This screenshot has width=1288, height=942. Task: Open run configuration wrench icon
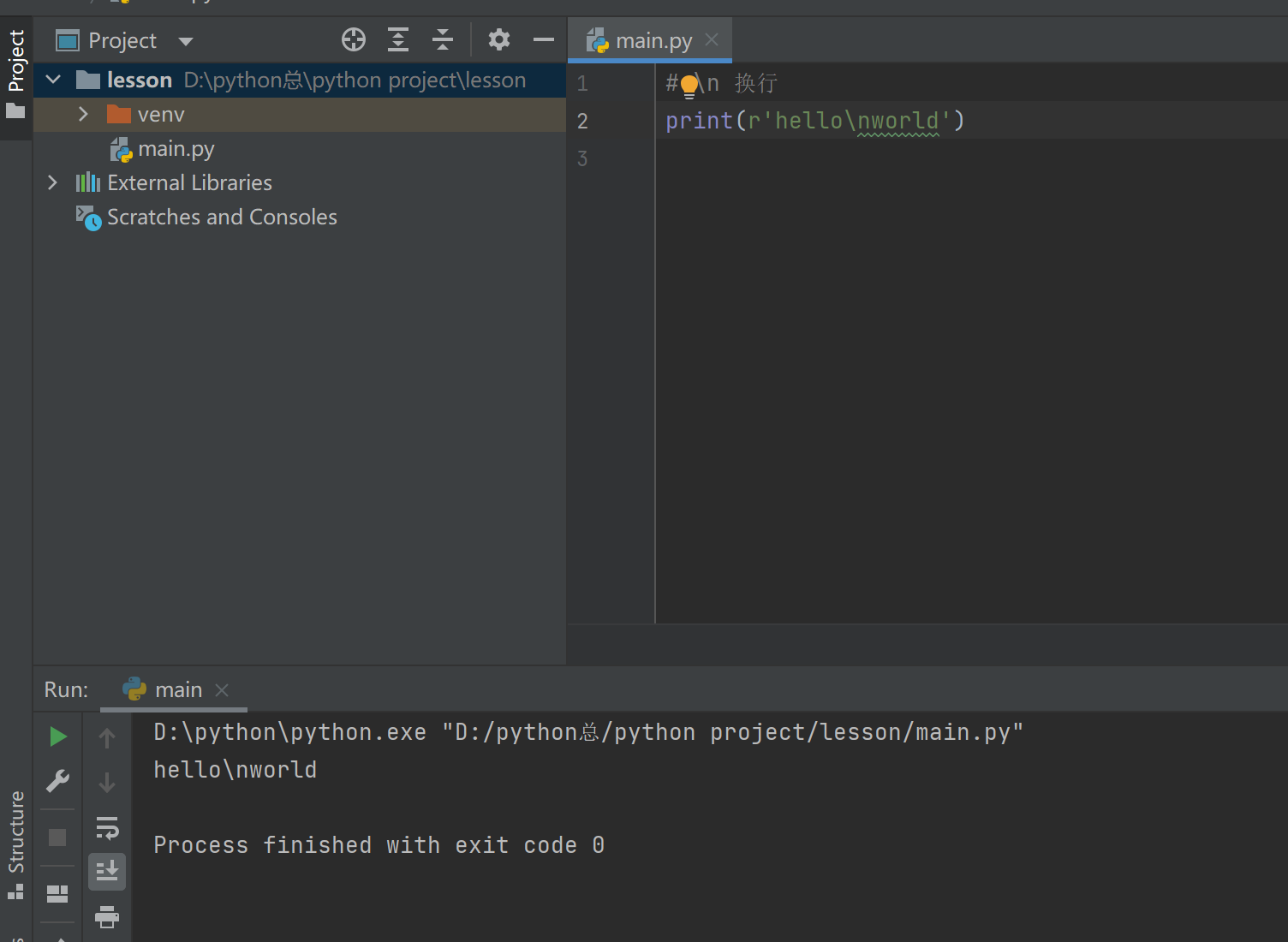(57, 781)
